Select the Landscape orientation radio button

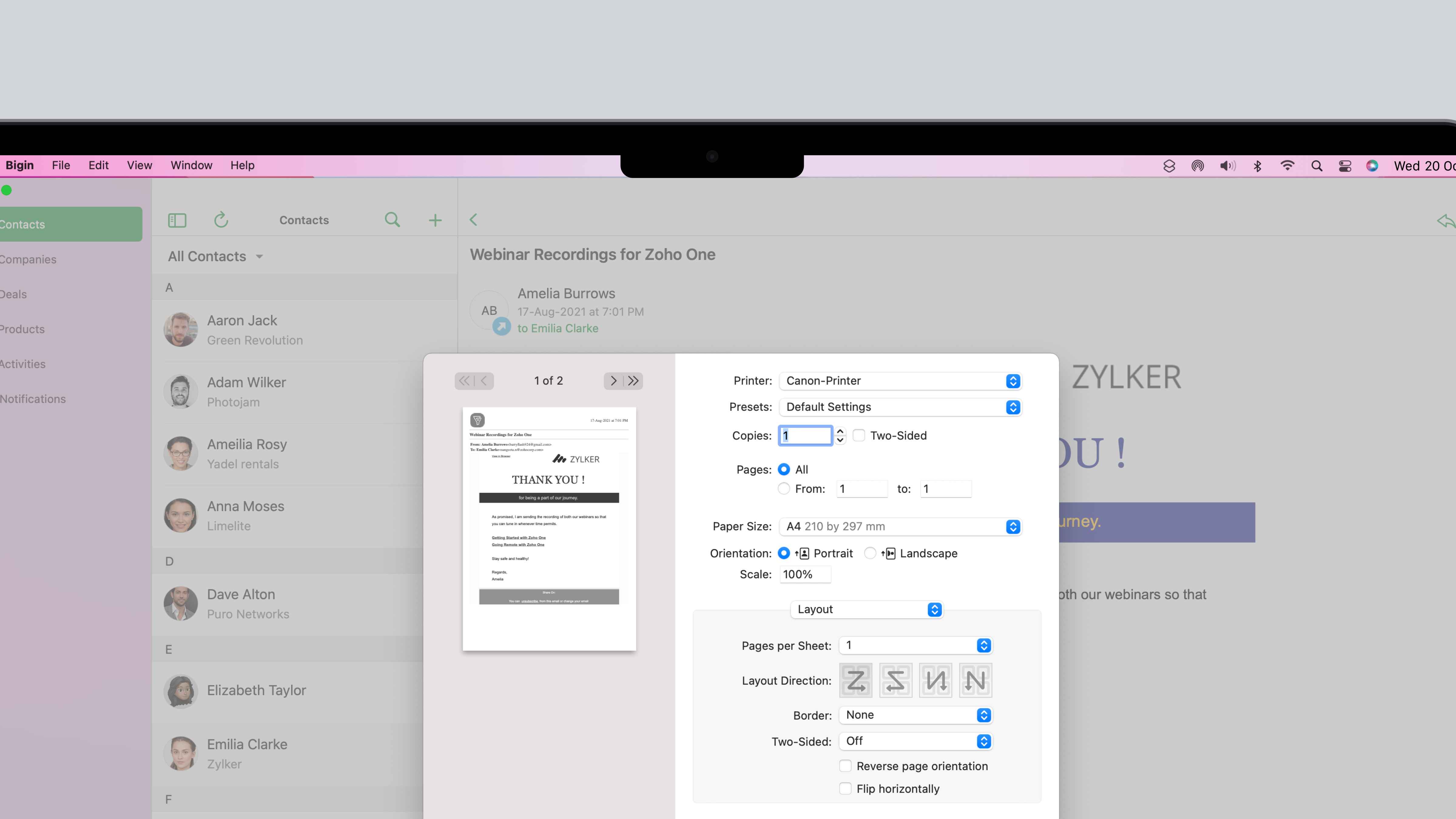pyautogui.click(x=871, y=553)
